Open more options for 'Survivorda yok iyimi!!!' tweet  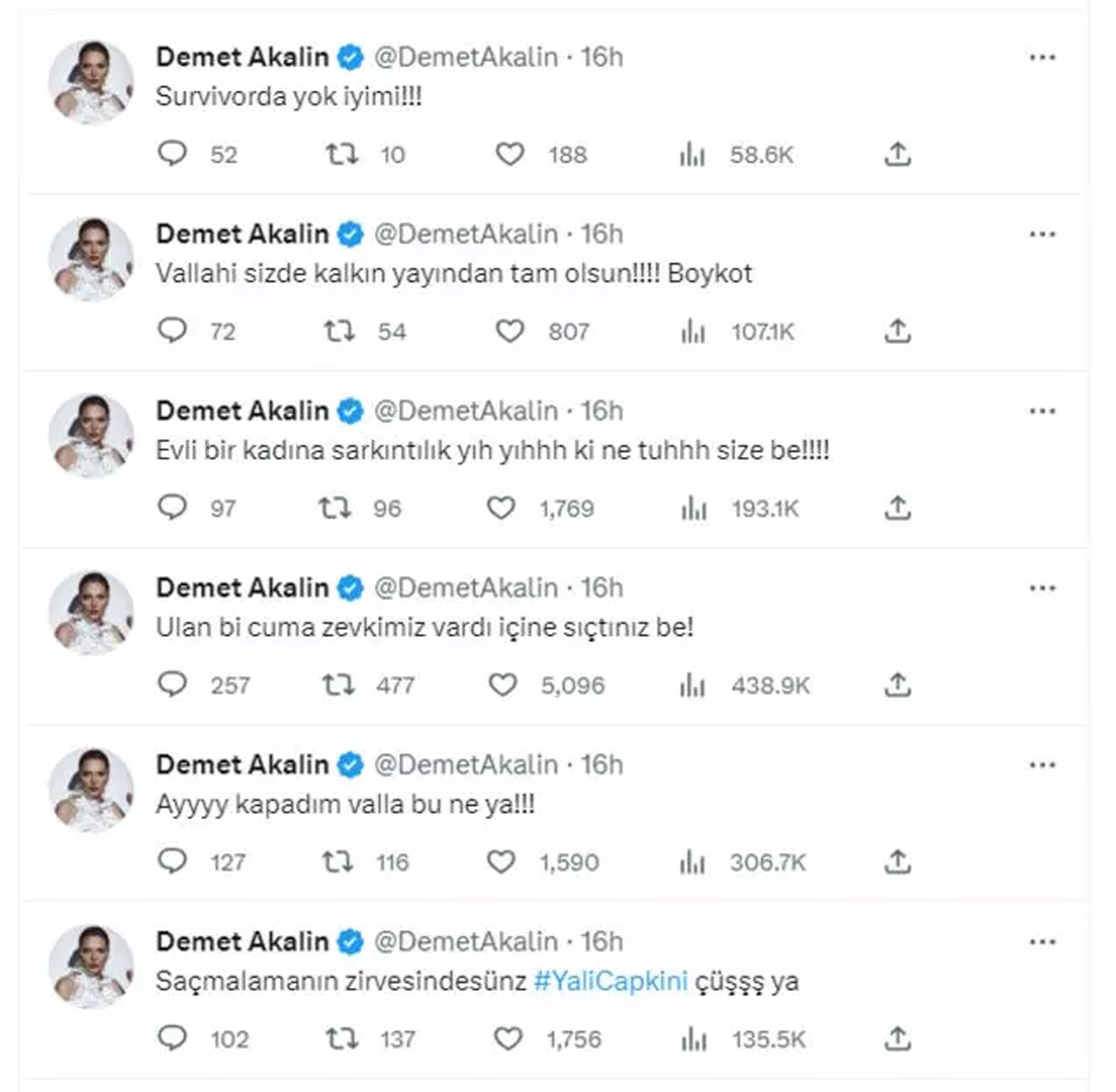pos(1042,58)
